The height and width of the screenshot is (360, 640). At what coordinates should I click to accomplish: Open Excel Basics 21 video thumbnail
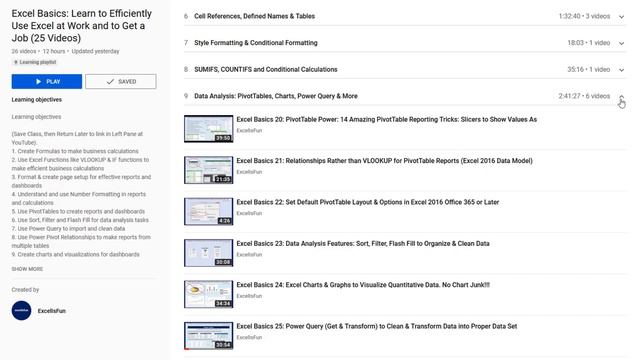pyautogui.click(x=209, y=170)
